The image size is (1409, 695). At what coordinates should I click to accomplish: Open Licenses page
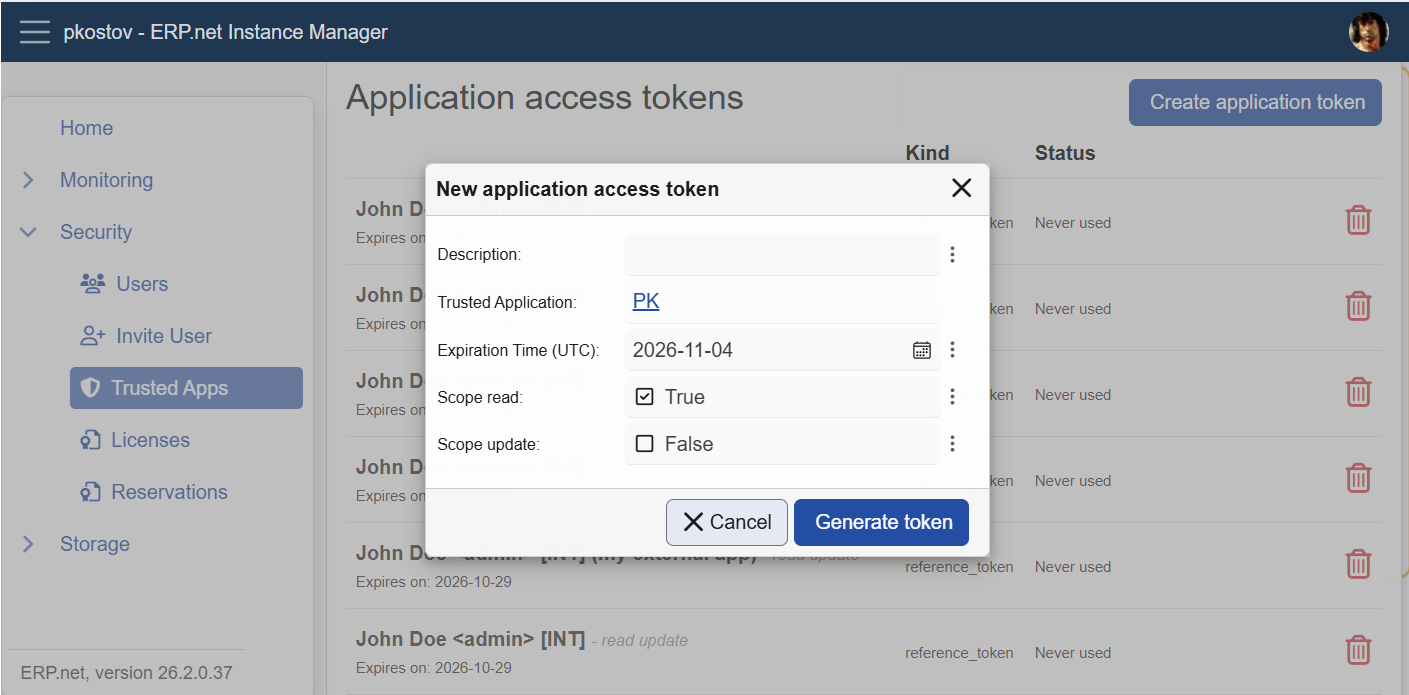coord(150,440)
